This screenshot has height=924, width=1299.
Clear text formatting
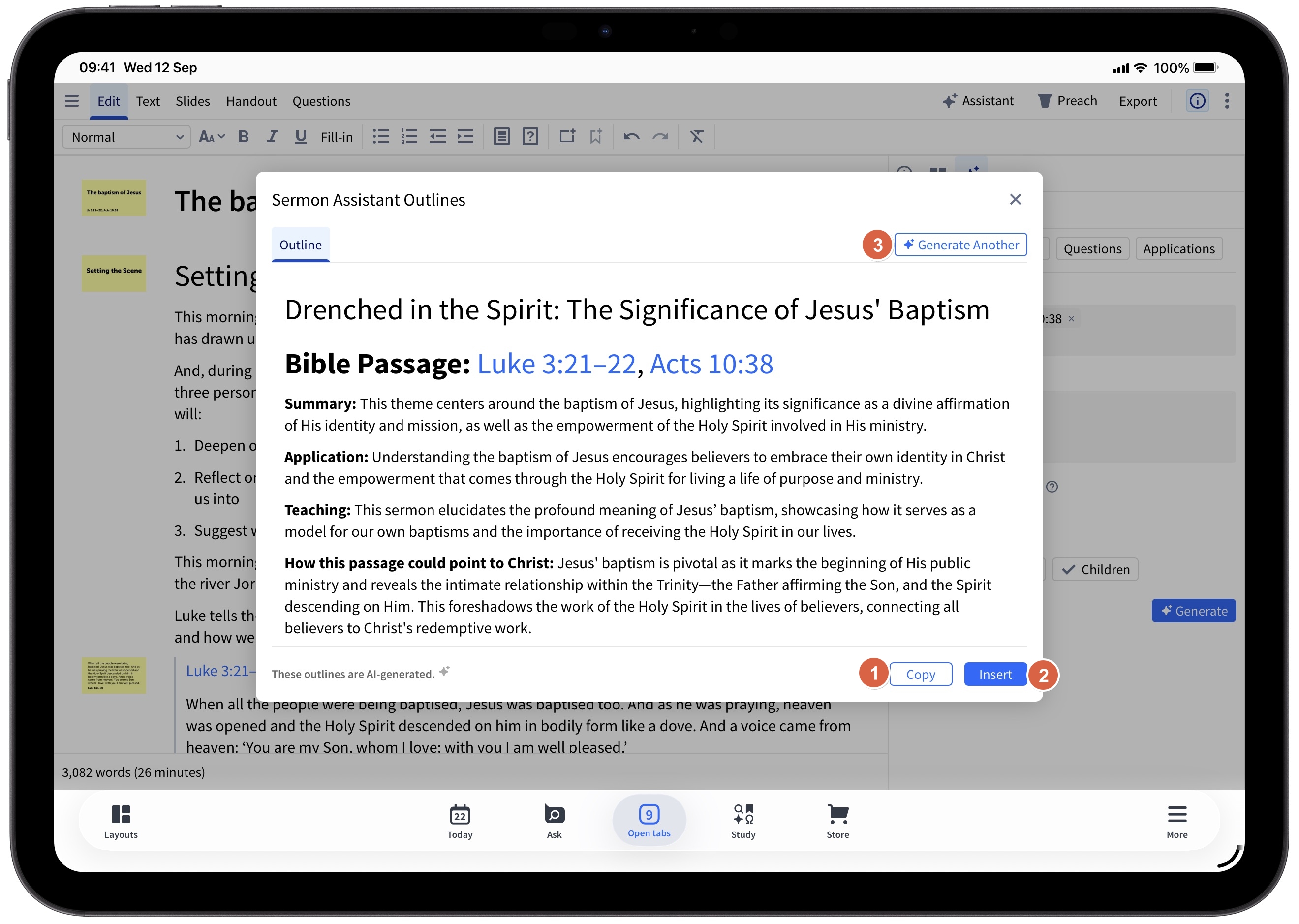coord(697,137)
